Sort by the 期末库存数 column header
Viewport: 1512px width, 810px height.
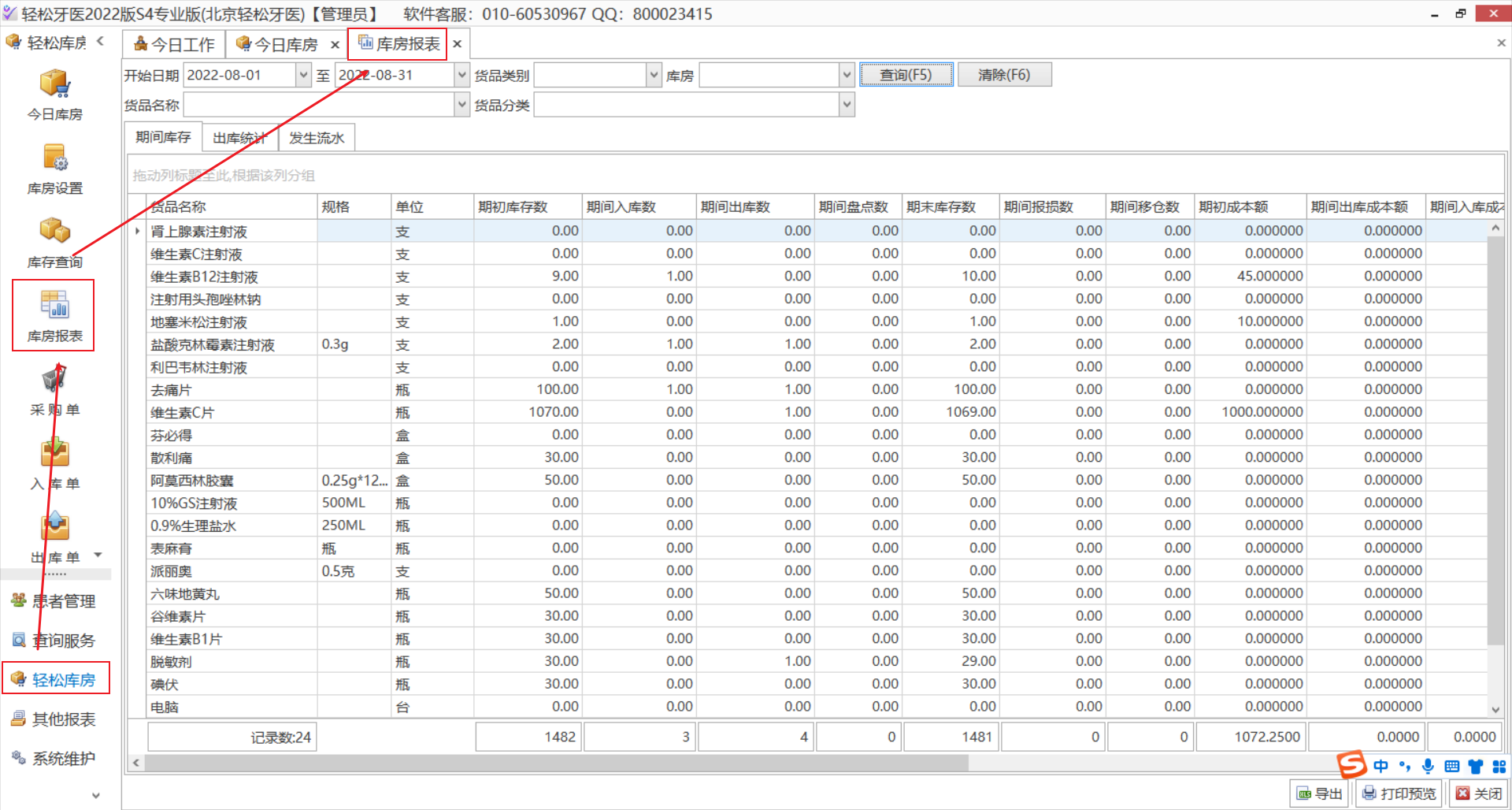951,206
